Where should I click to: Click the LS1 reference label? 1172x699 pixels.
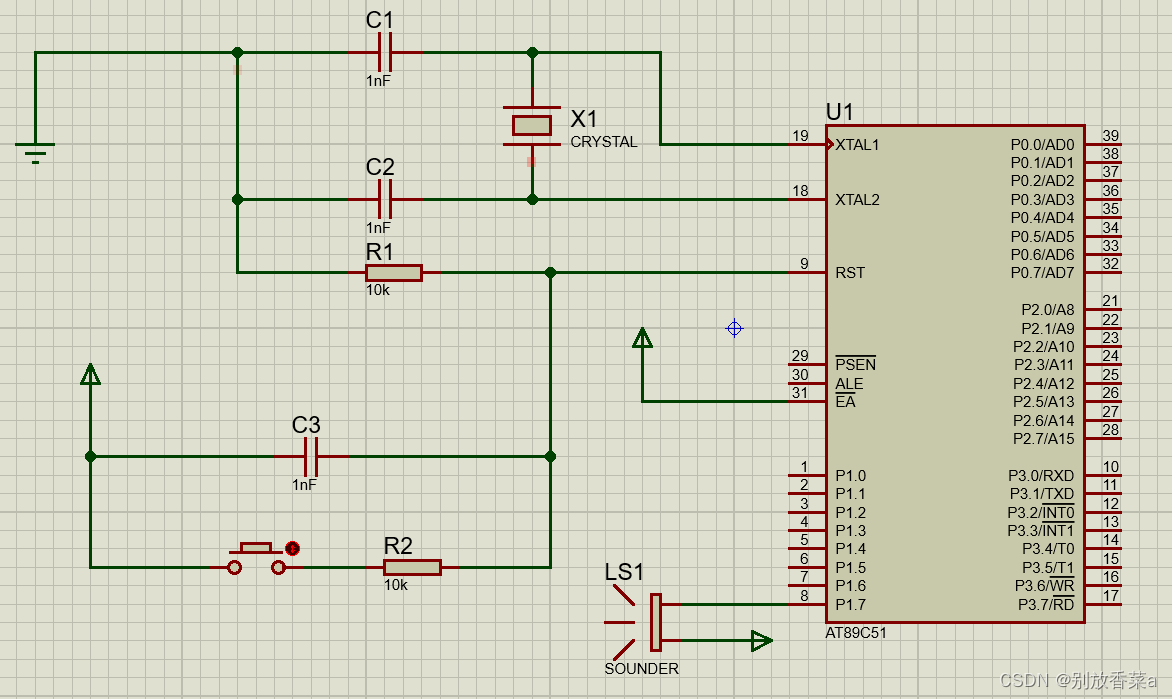(624, 573)
